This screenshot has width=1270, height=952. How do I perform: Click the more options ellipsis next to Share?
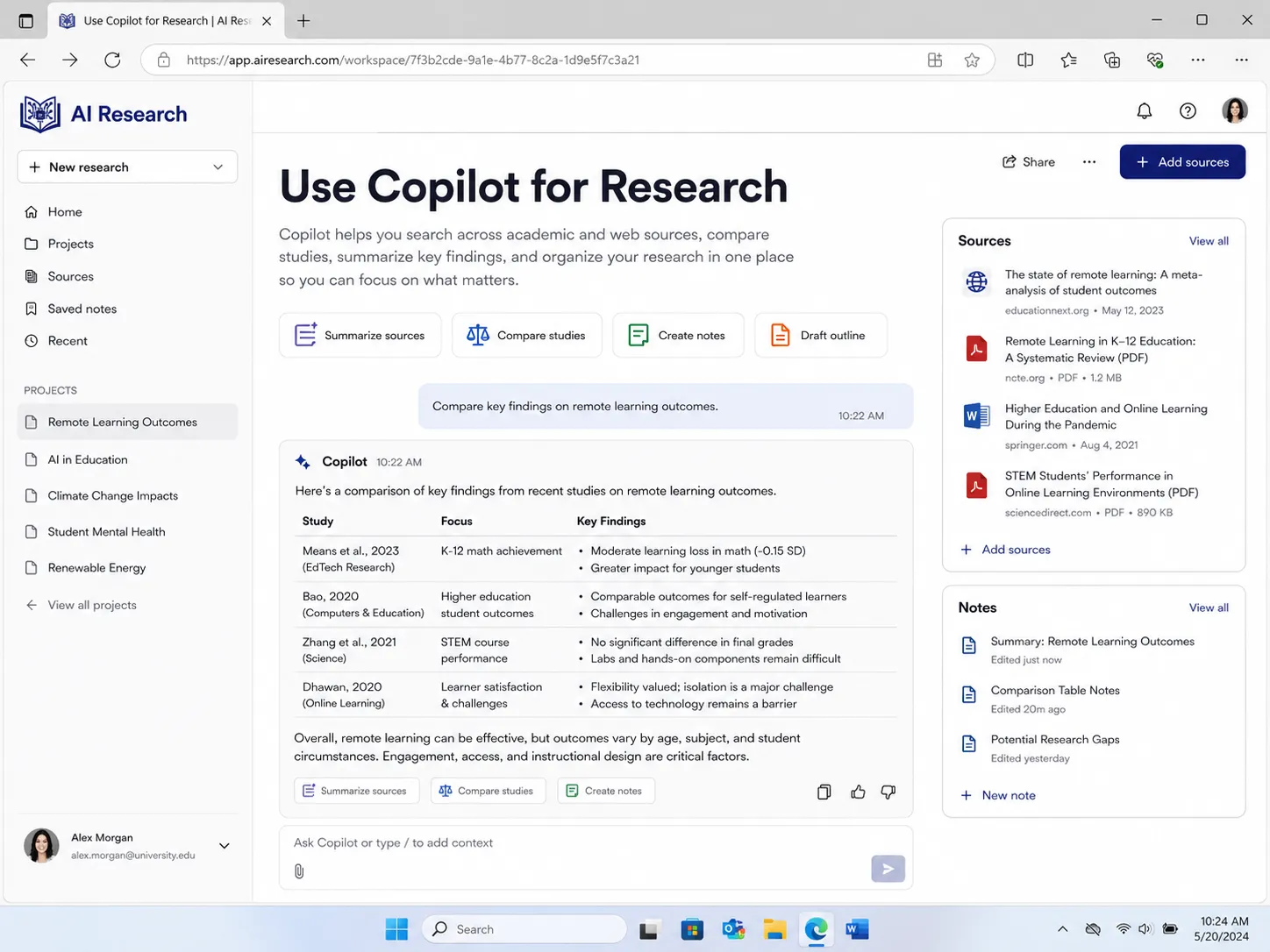[x=1089, y=162]
